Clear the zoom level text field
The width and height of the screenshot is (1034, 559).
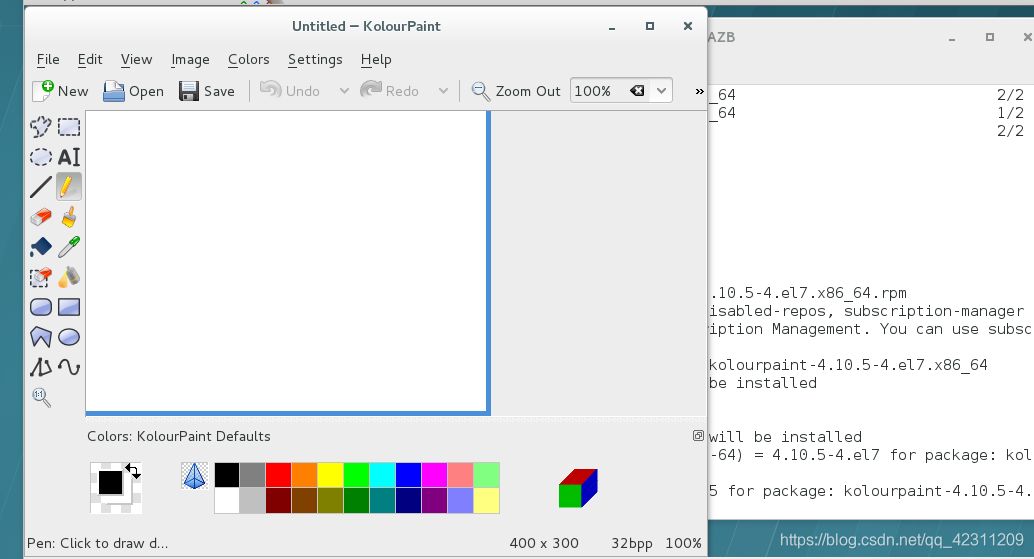pos(637,91)
